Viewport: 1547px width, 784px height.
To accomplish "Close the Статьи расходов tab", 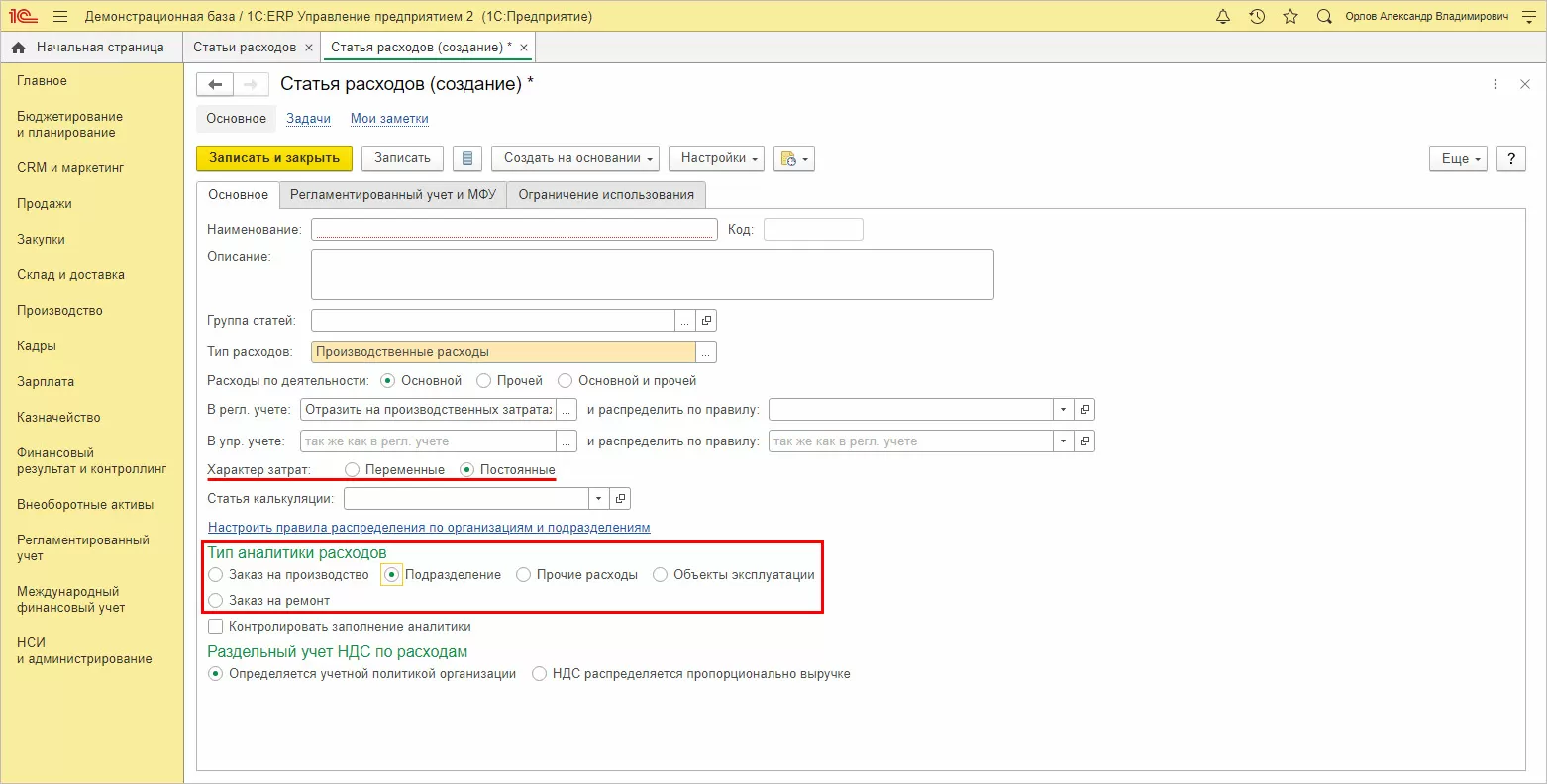I will [x=309, y=48].
